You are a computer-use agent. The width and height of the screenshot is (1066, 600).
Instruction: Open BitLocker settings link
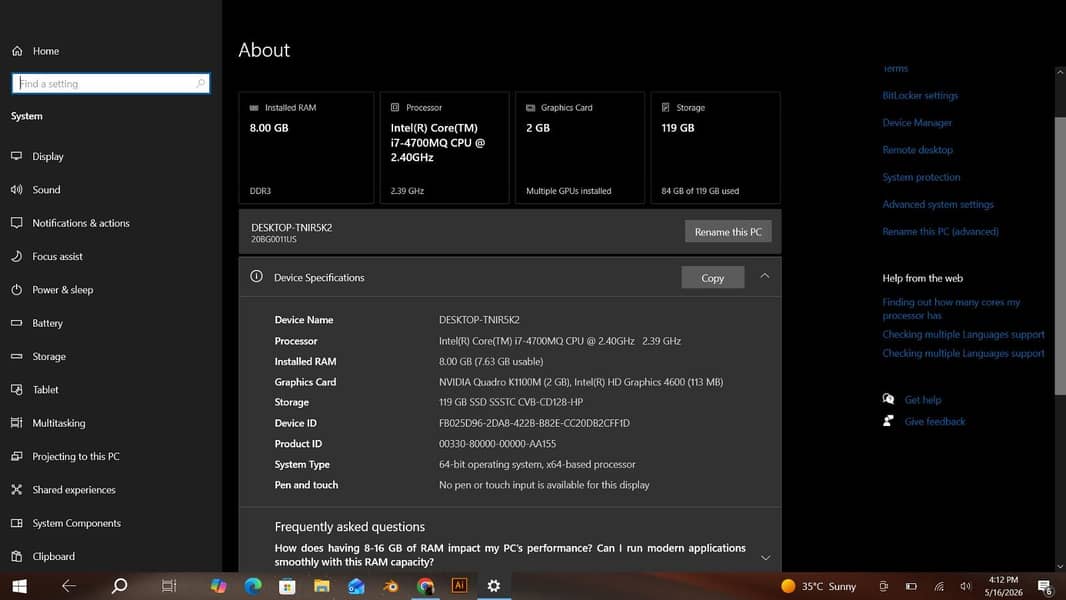[920, 96]
